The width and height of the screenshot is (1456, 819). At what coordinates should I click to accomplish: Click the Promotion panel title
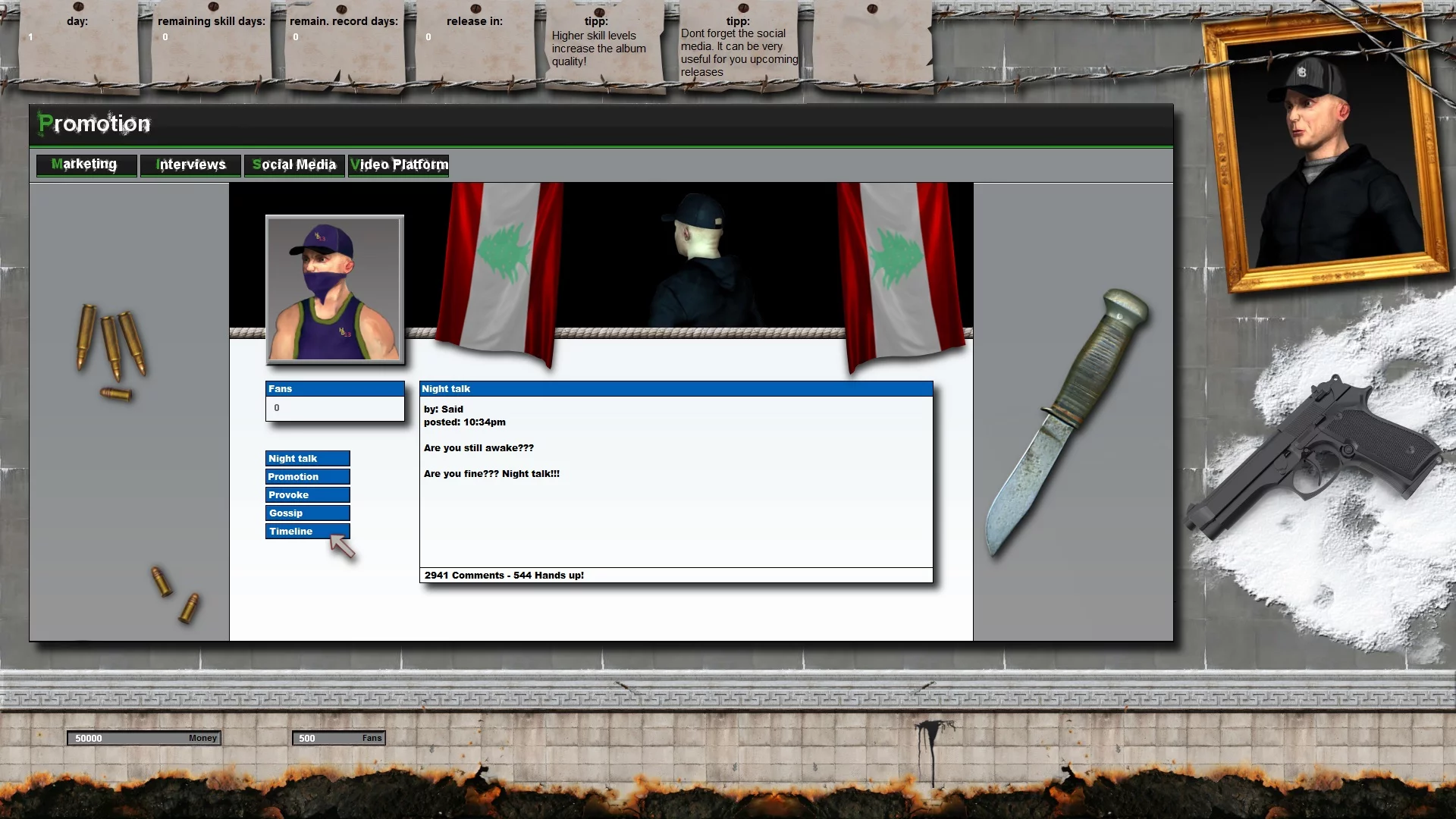point(94,124)
